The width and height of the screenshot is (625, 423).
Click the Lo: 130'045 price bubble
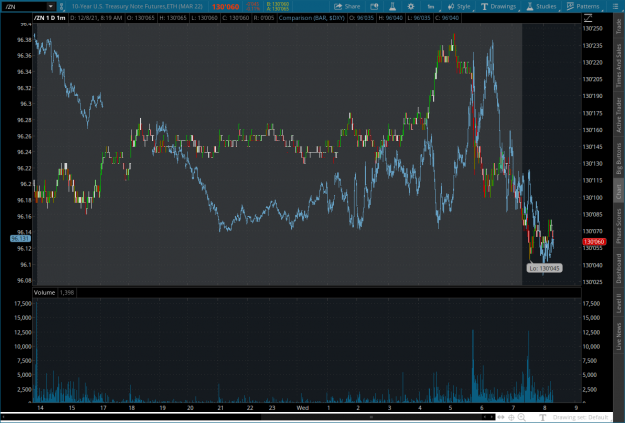pos(544,268)
